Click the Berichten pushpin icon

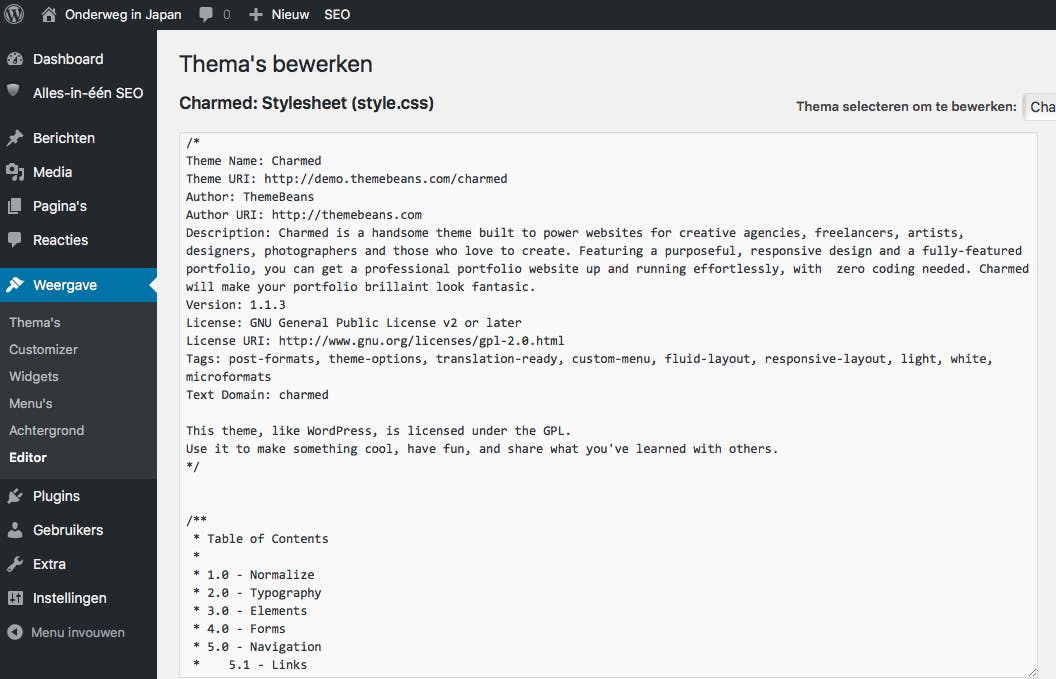pyautogui.click(x=15, y=138)
